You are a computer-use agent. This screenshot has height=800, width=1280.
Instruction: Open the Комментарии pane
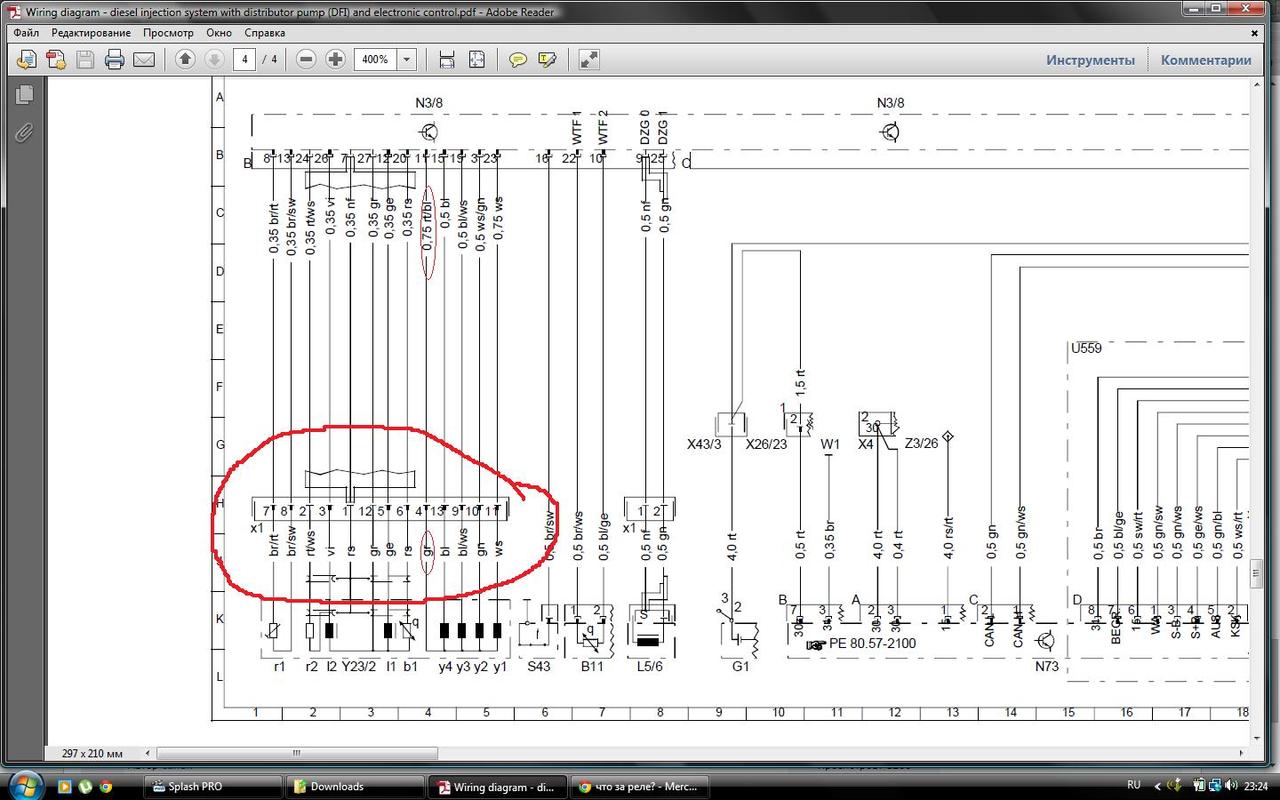coord(1205,60)
